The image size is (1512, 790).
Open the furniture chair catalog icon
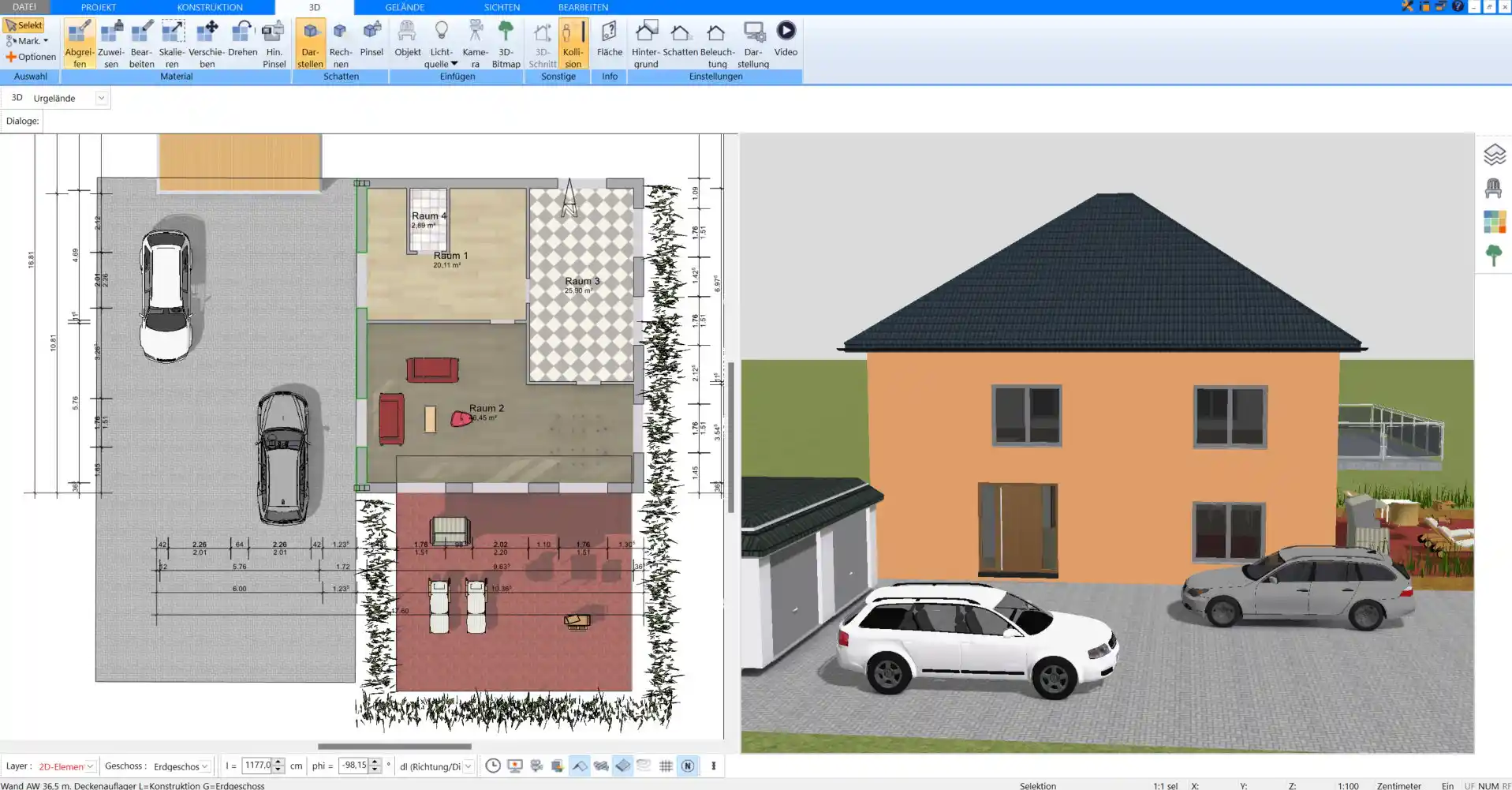[1494, 189]
